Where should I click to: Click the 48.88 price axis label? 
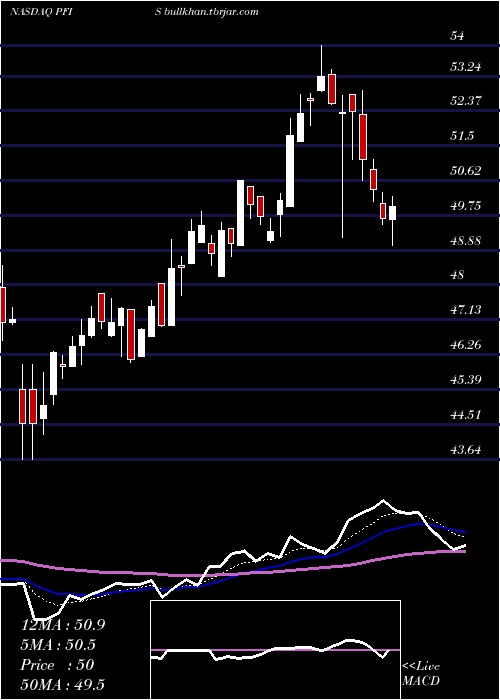click(466, 241)
